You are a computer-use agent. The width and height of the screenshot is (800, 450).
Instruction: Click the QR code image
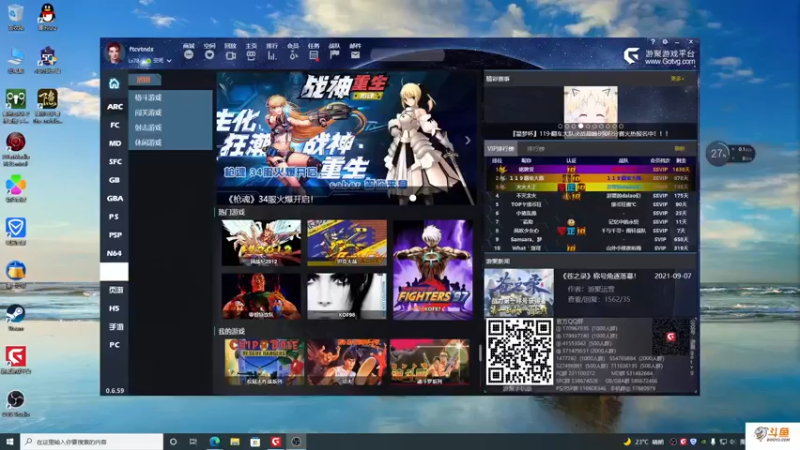point(519,352)
